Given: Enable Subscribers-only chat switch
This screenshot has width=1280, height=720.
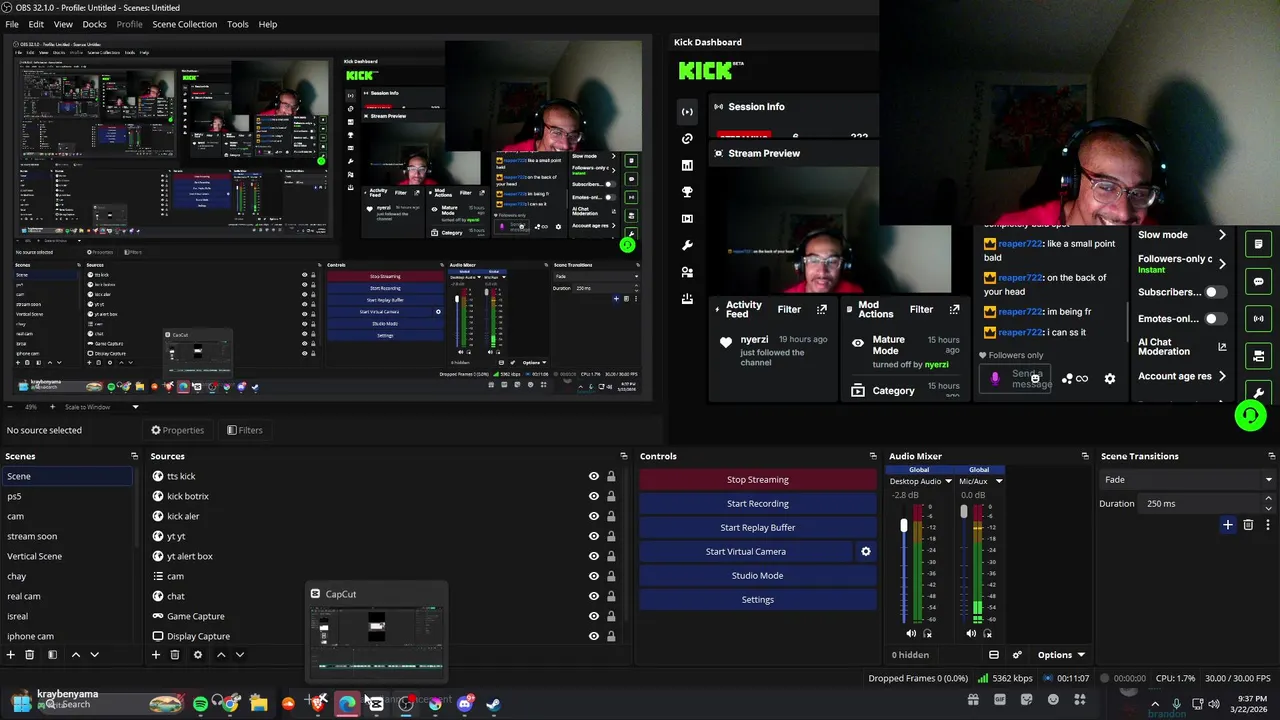Looking at the screenshot, I should tap(1215, 292).
